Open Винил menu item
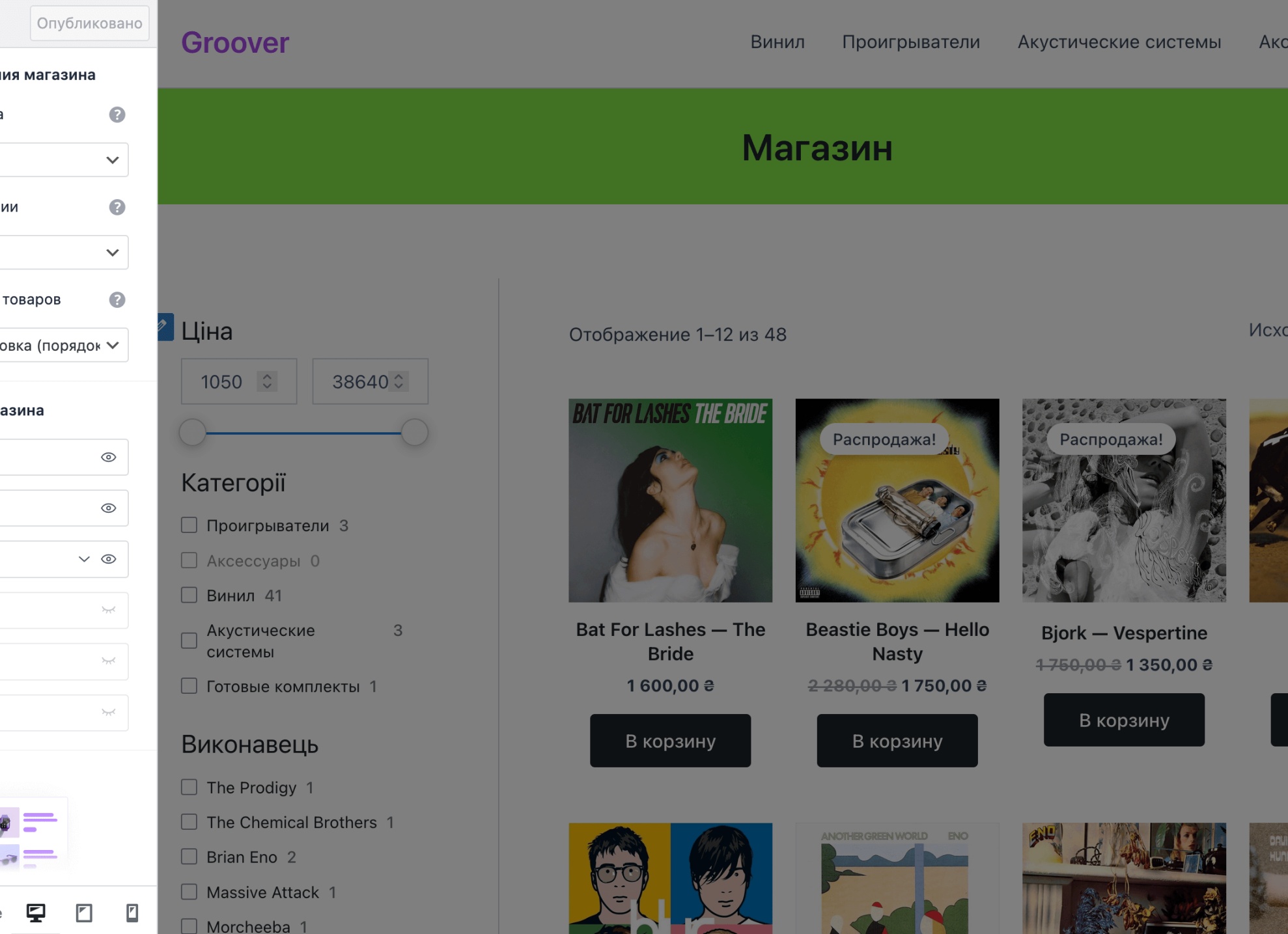Screen dimensions: 1288x934 coord(777,42)
